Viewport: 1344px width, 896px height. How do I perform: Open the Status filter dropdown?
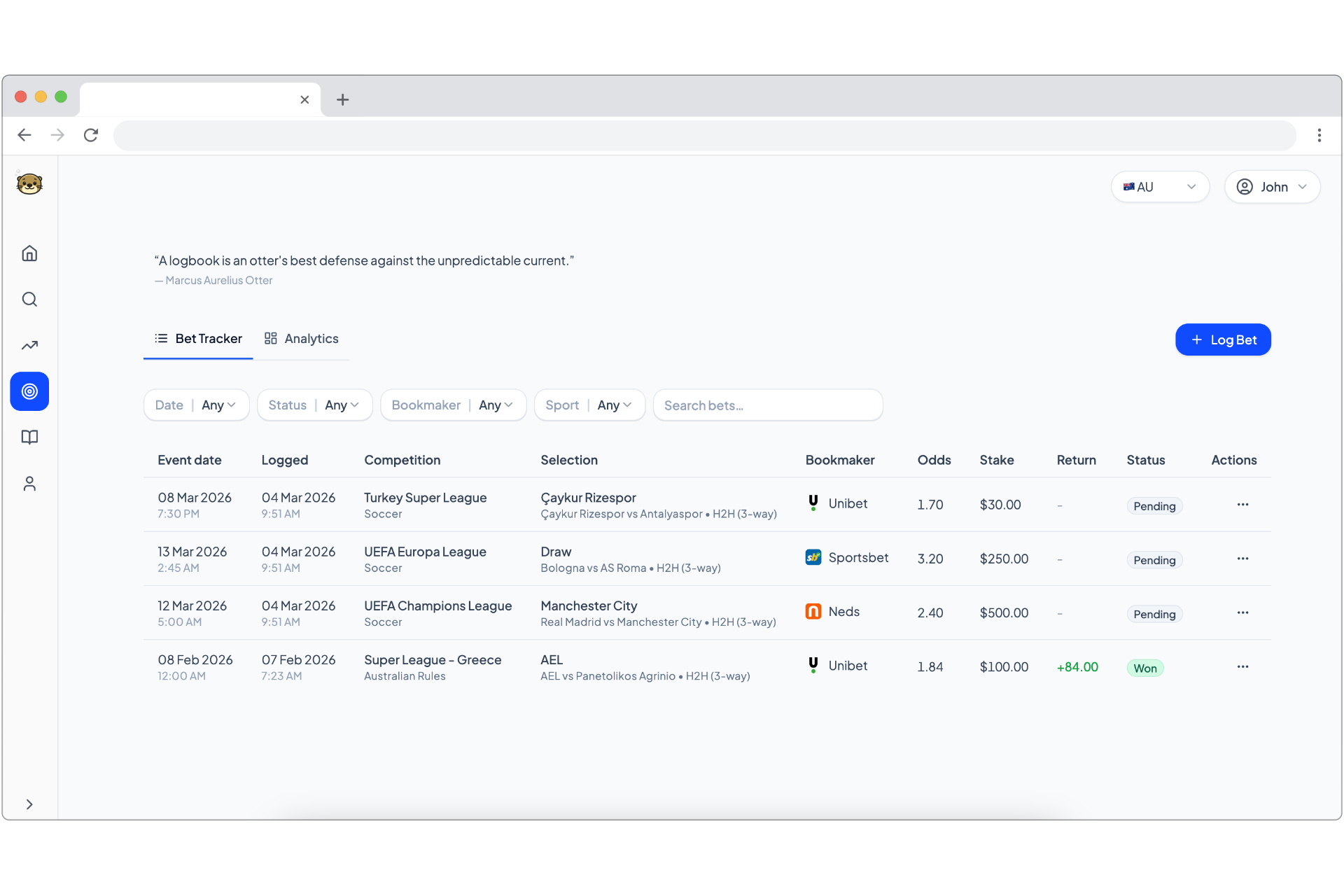314,405
